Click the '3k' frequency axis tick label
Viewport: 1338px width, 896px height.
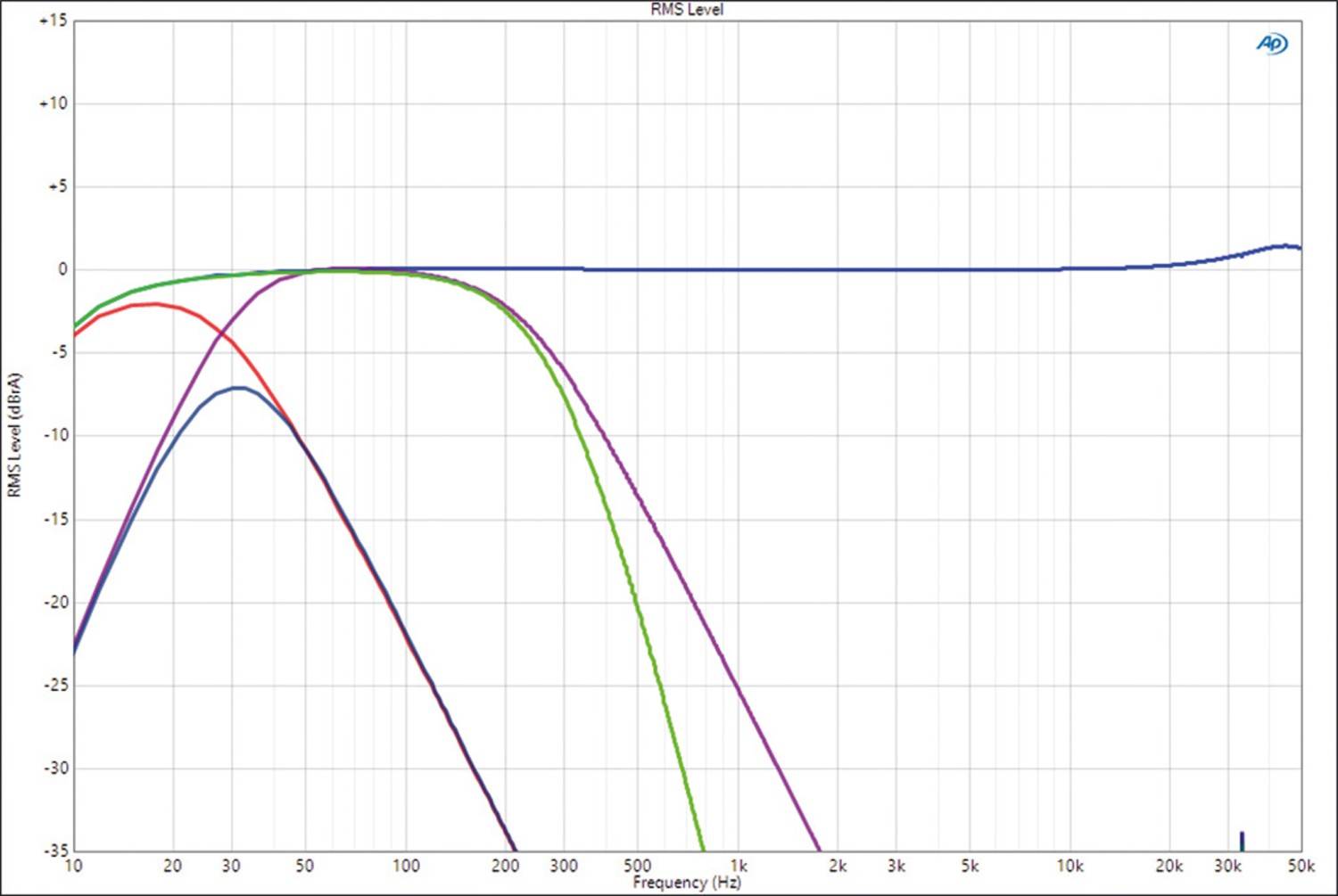pyautogui.click(x=896, y=866)
